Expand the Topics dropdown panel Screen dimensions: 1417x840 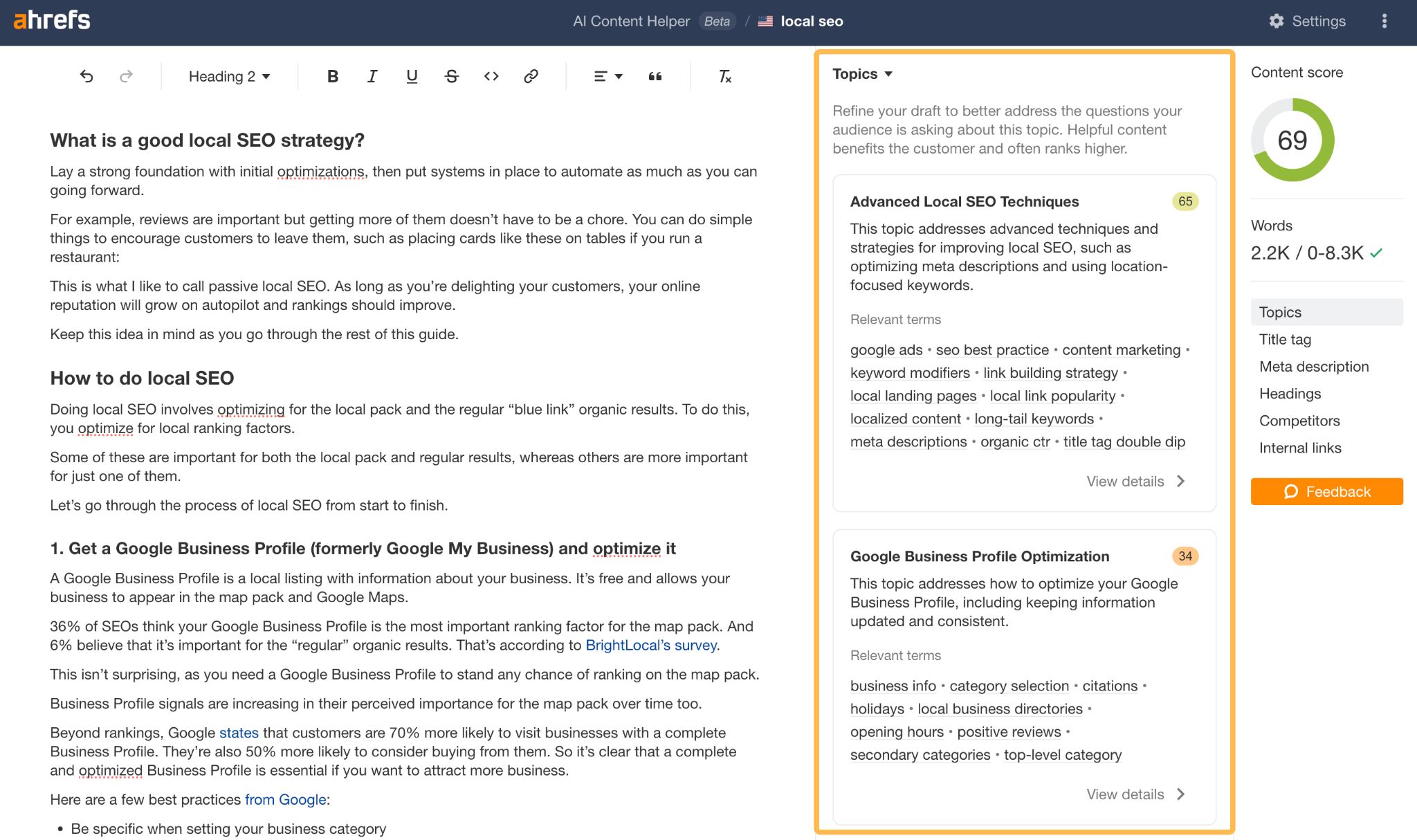pos(862,73)
